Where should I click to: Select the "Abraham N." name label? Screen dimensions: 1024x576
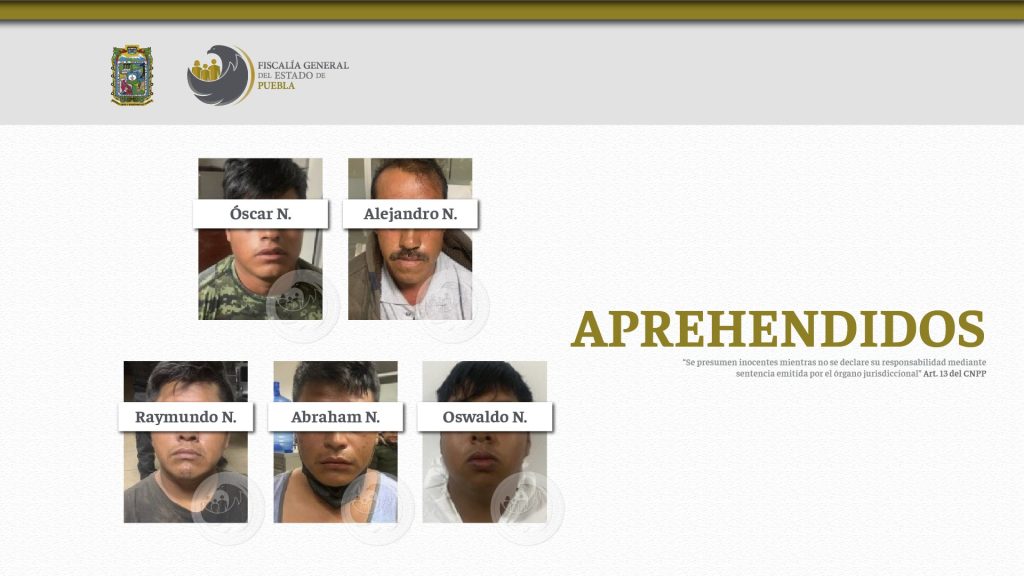(335, 417)
